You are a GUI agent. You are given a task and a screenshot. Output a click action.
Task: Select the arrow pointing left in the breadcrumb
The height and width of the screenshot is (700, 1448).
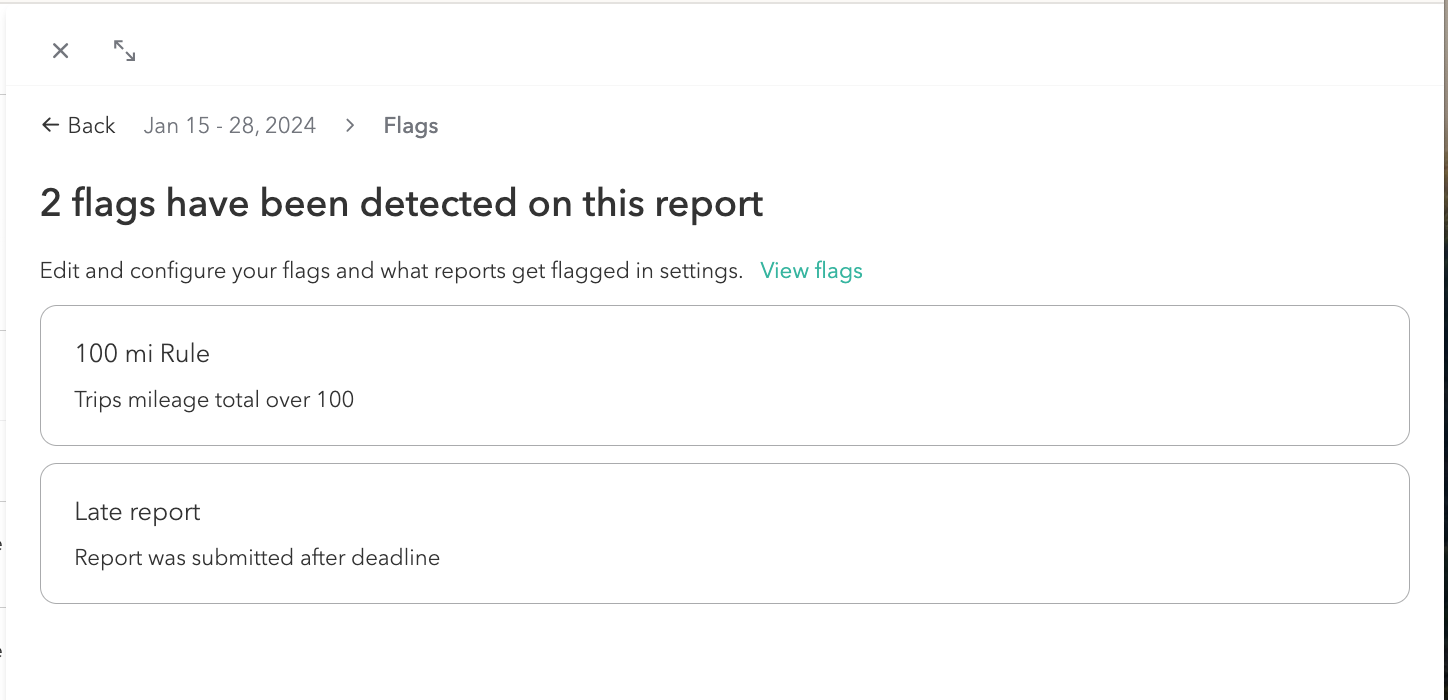tap(50, 124)
